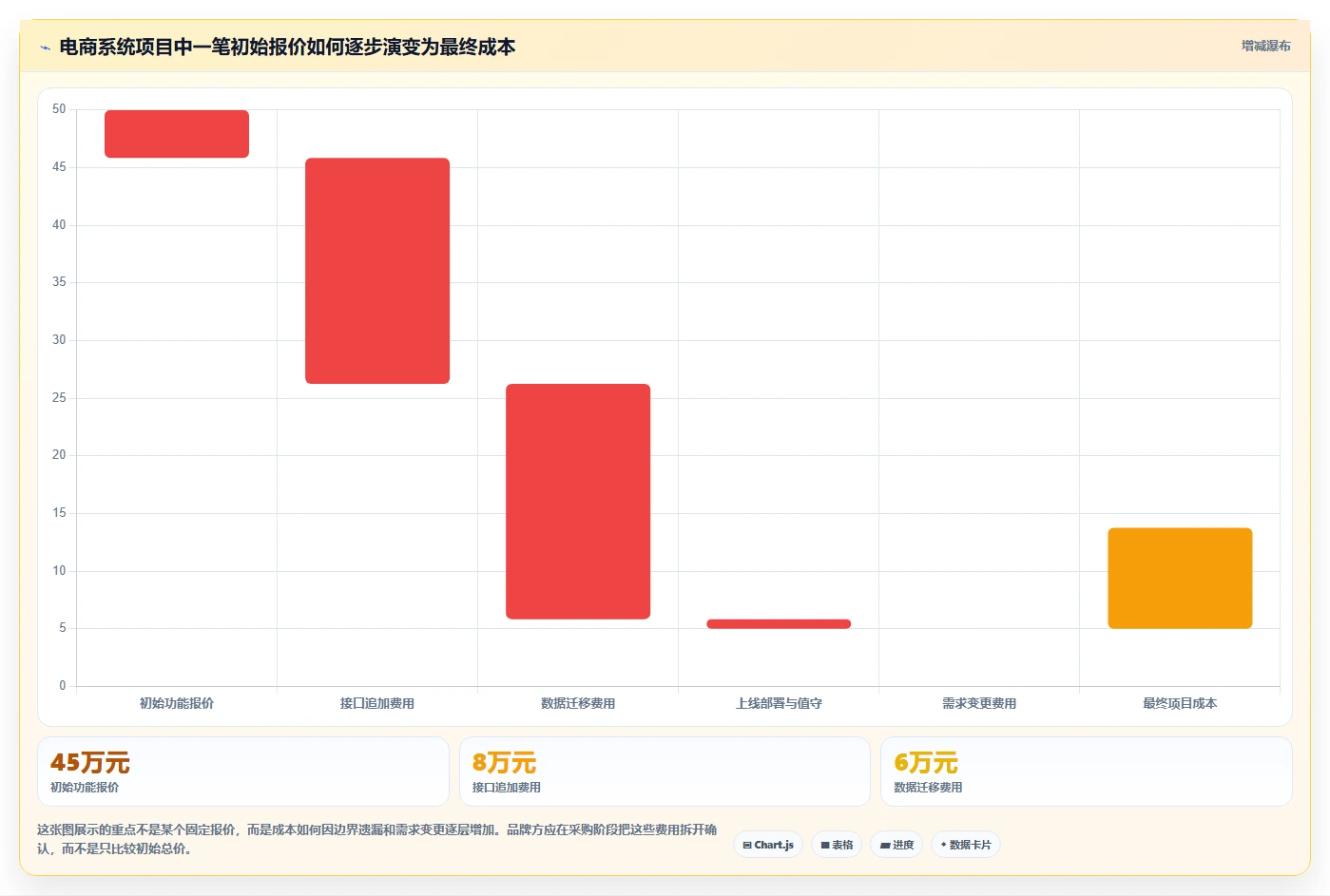
Task: Click the thin red 上线部署与值守 bar
Action: (779, 624)
